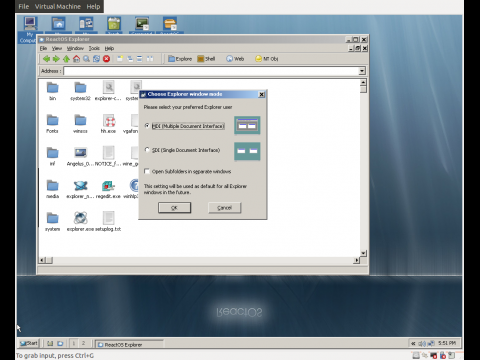Viewport: 480px width, 360px height.
Task: Select the hh.exe file icon
Action: click(x=109, y=120)
